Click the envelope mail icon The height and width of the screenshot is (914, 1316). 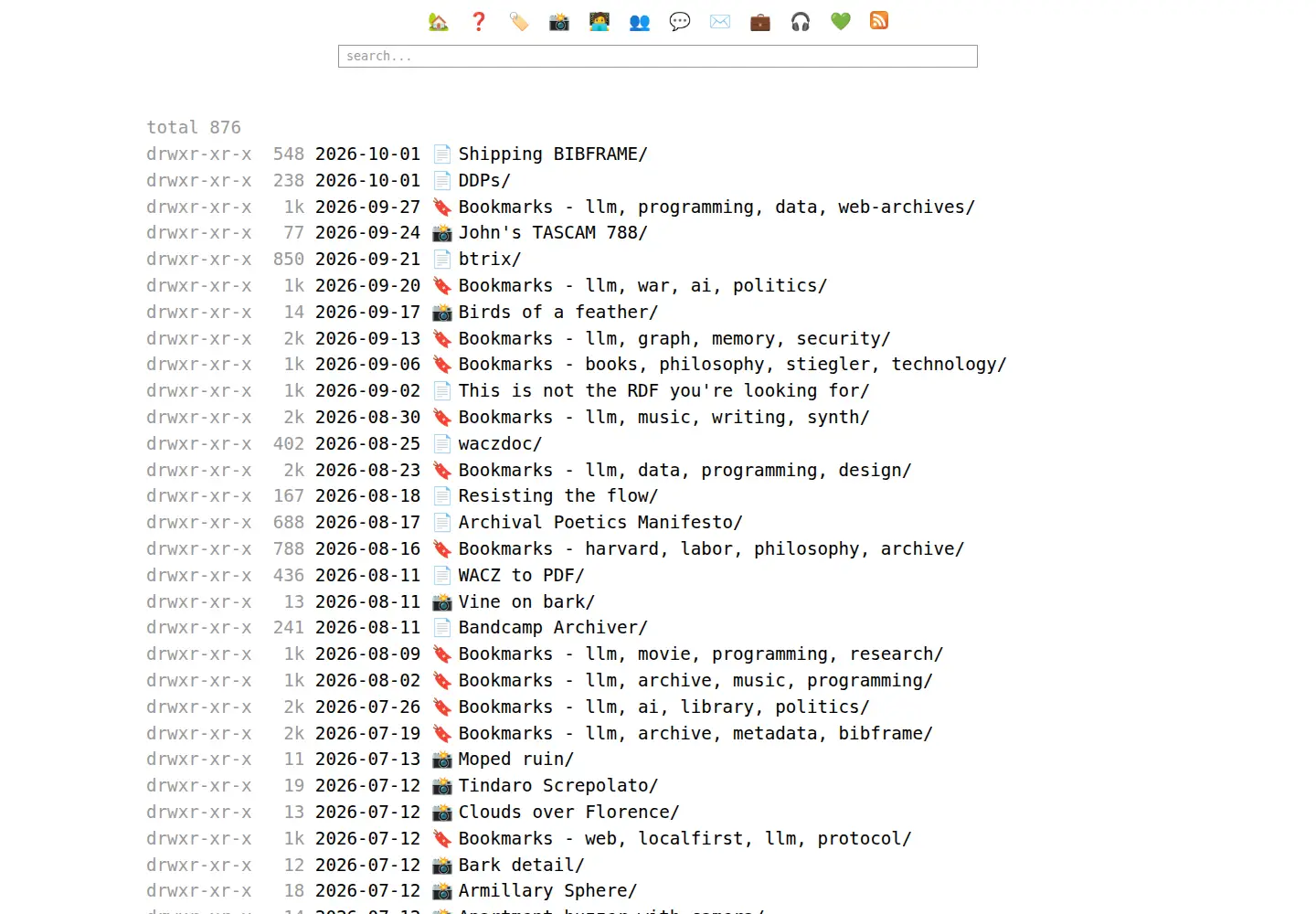pyautogui.click(x=720, y=21)
